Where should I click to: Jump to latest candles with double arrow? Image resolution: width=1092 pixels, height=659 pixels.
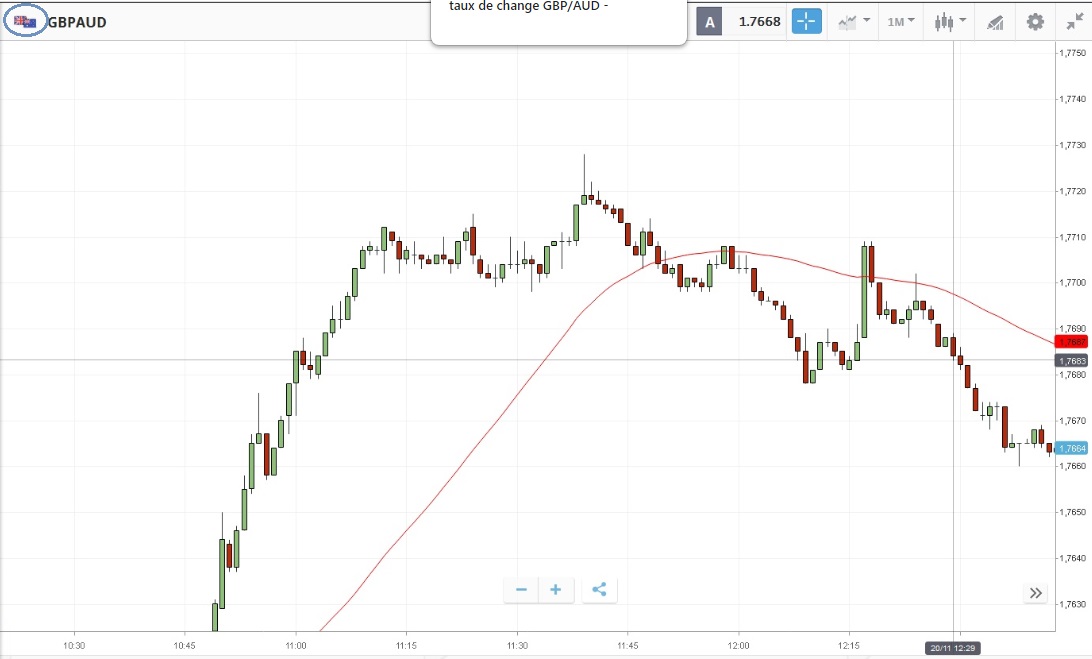point(1035,594)
